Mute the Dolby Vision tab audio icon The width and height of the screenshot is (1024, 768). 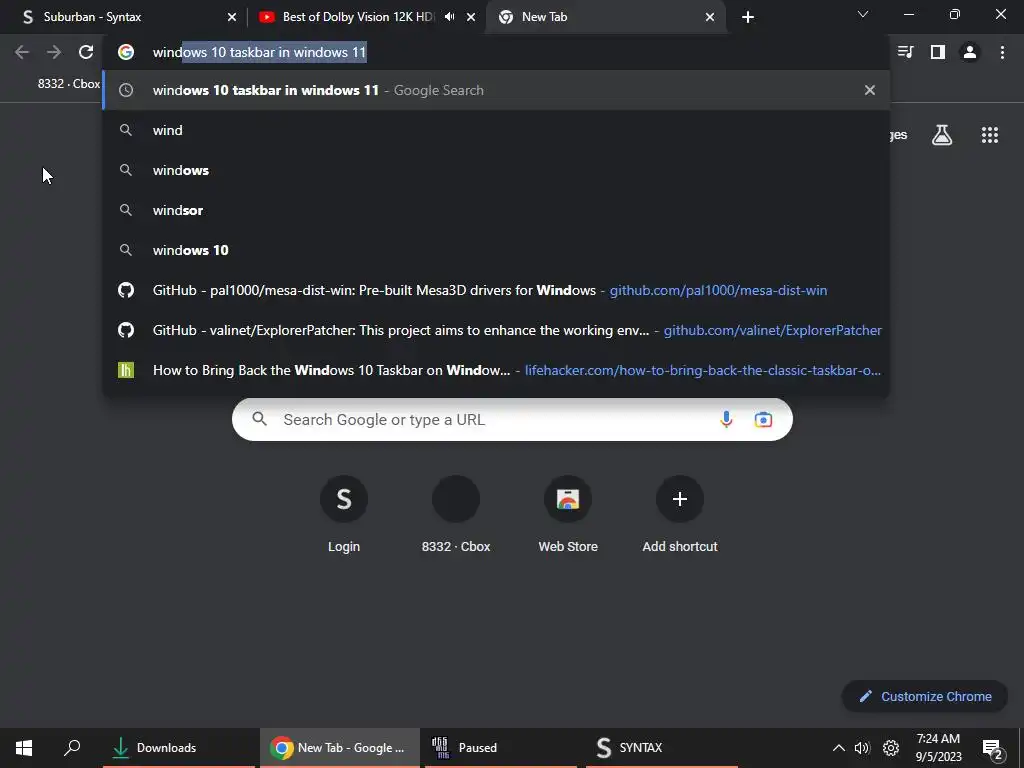coord(449,17)
